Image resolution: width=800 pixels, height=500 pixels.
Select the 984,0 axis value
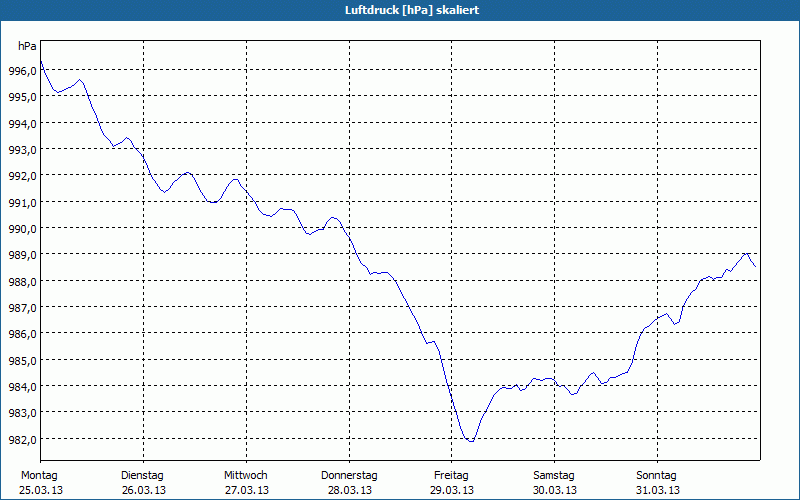22,386
